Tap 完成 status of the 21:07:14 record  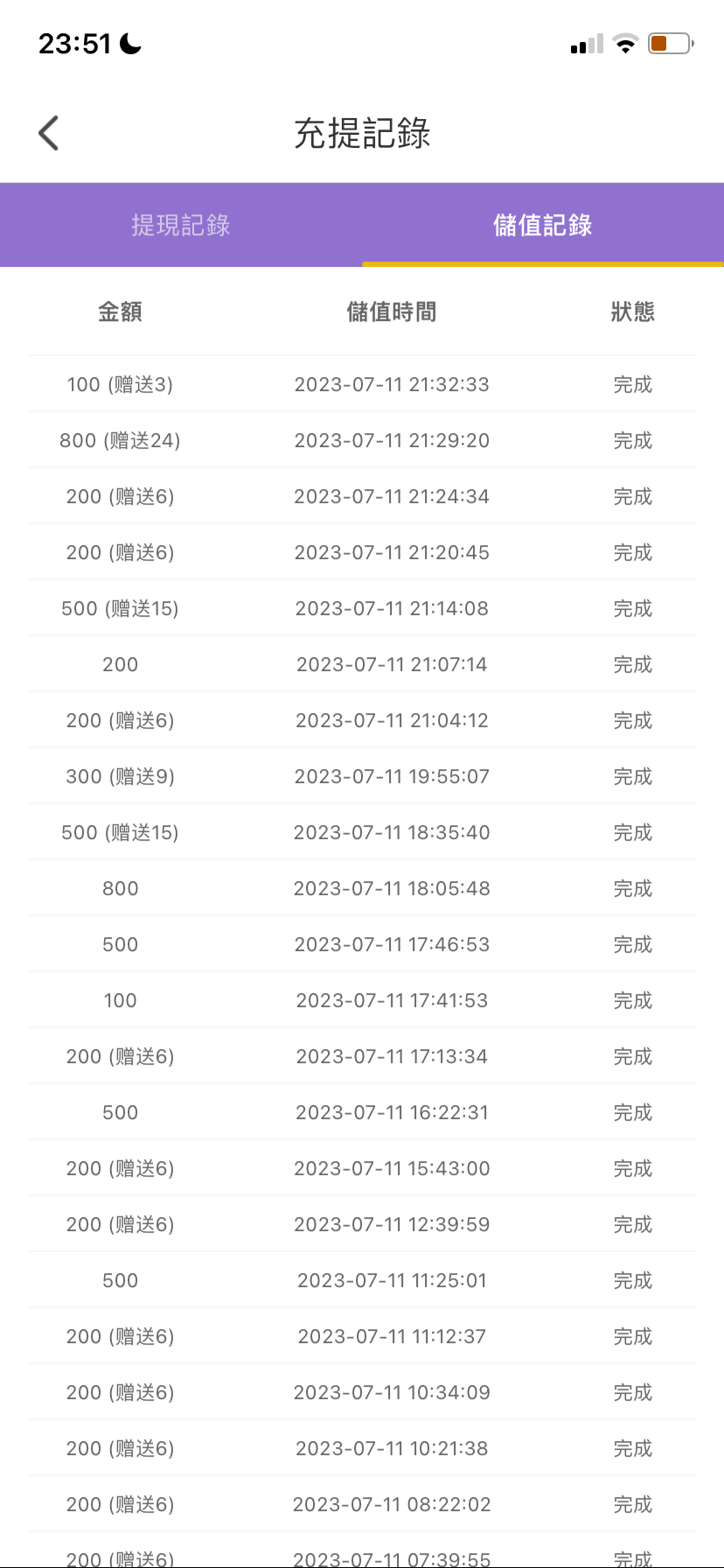tap(632, 664)
